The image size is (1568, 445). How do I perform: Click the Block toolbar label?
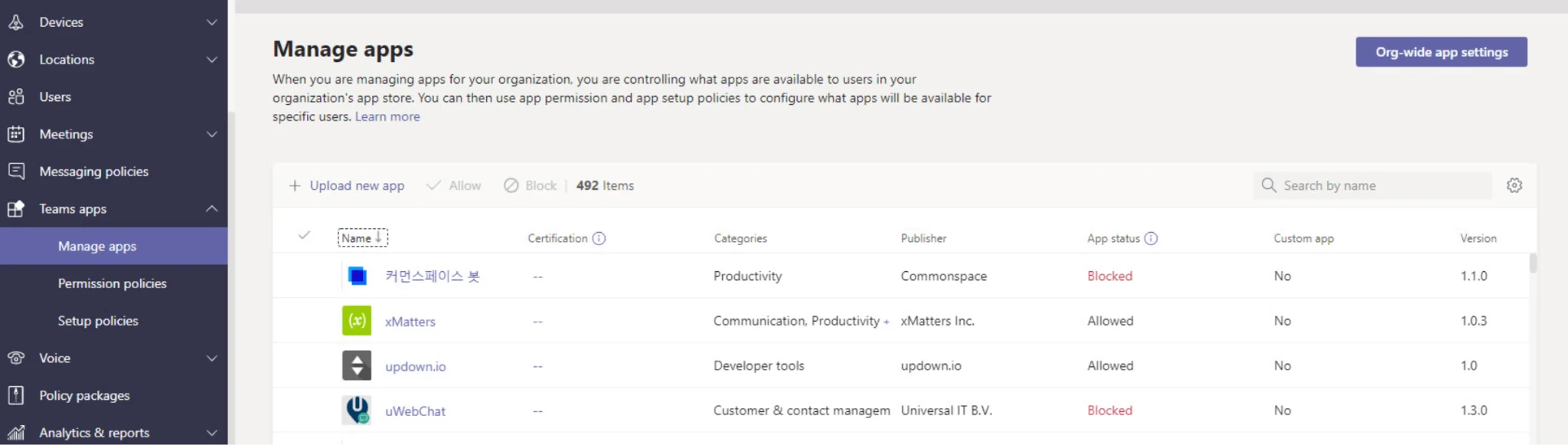point(541,185)
